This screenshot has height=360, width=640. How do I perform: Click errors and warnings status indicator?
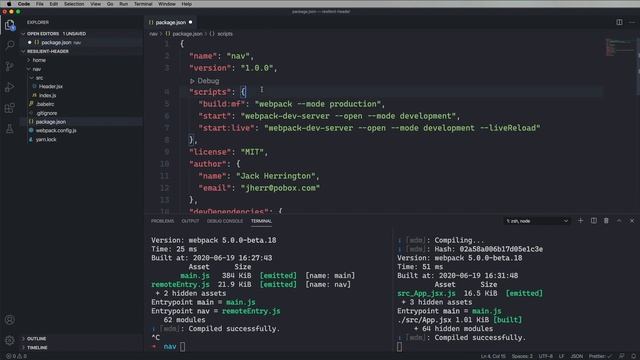[x=16, y=356]
